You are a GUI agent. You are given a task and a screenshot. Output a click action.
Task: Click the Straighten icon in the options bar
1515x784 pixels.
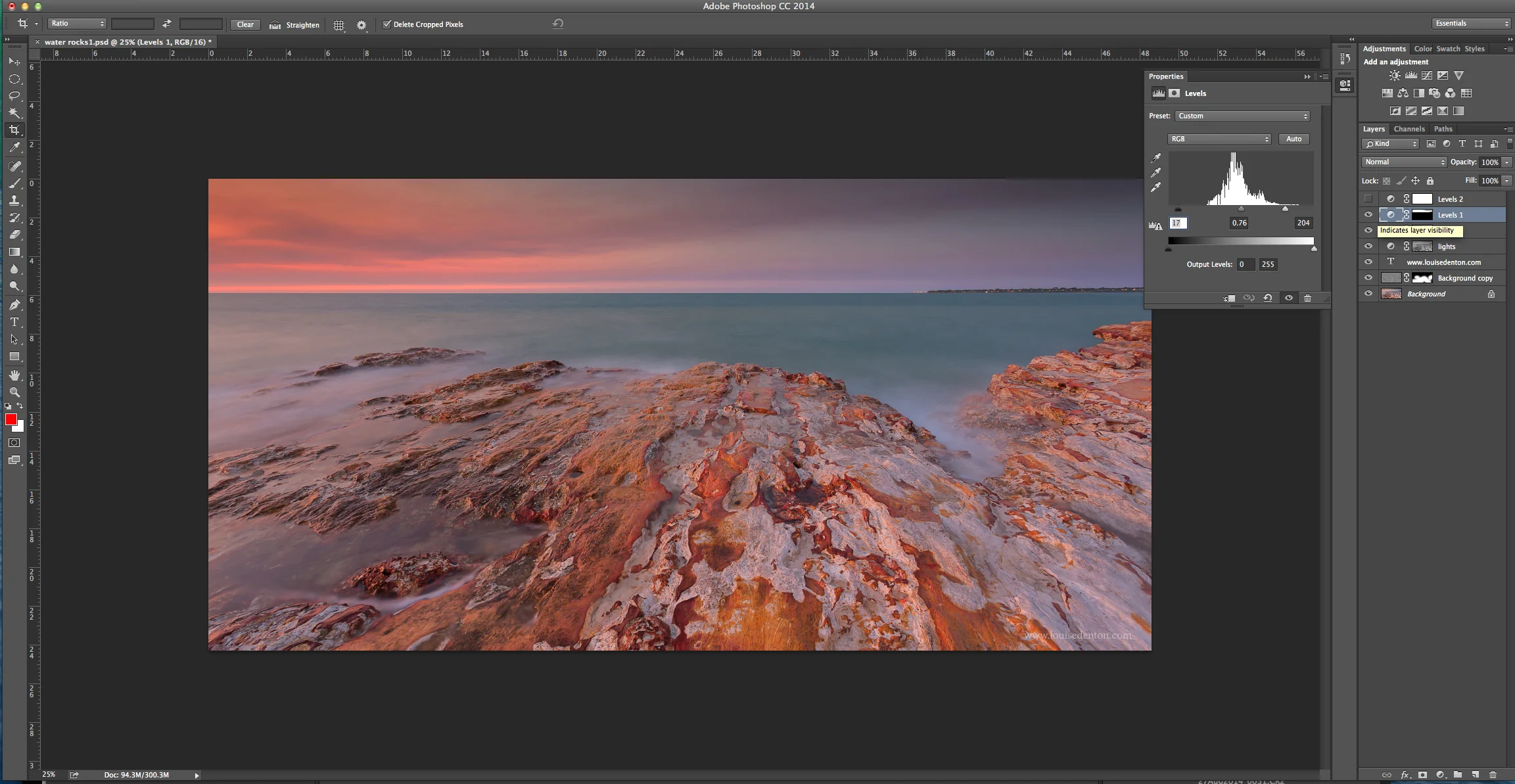pos(275,25)
